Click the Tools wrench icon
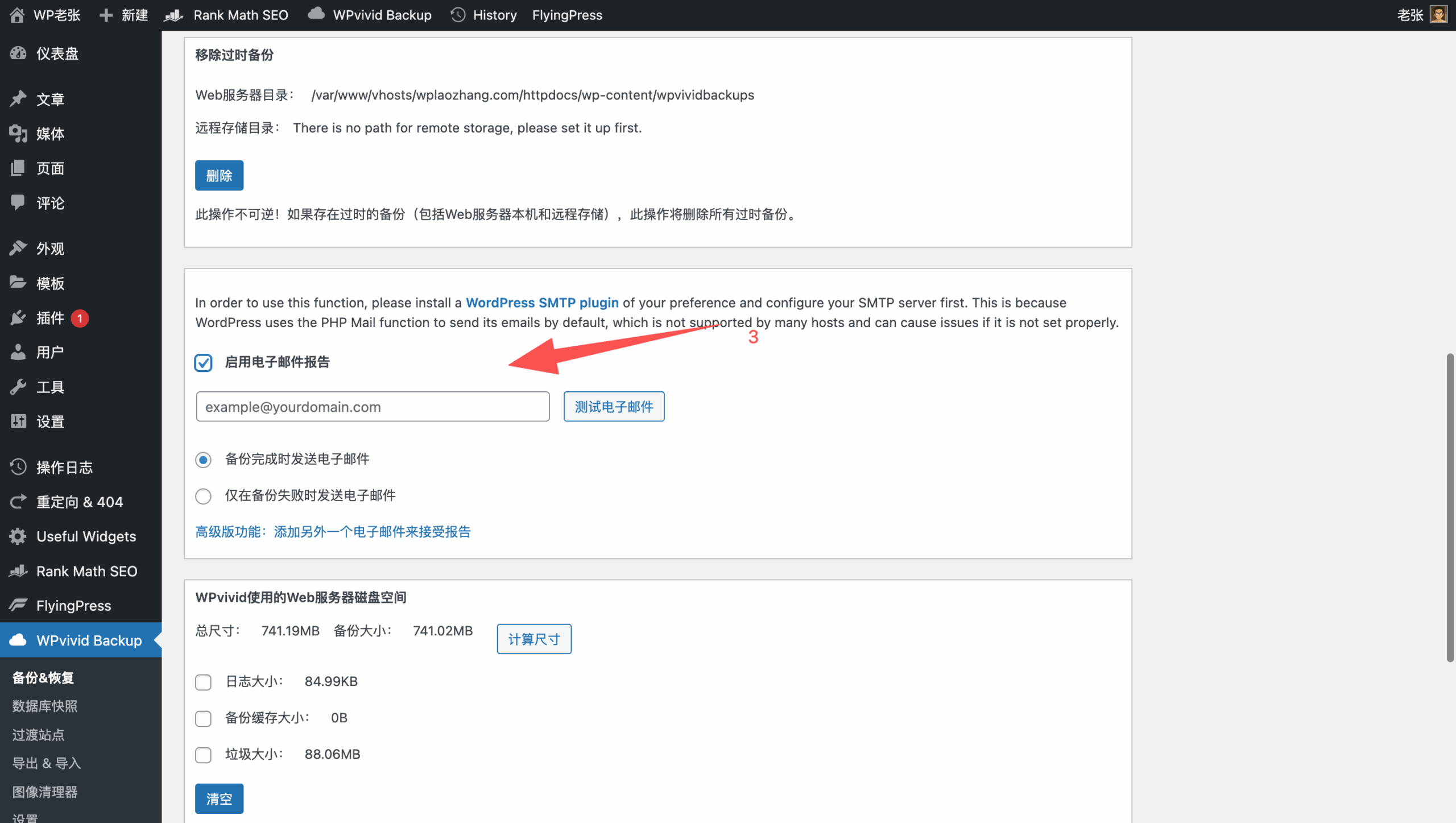The image size is (1456, 823). [x=18, y=387]
